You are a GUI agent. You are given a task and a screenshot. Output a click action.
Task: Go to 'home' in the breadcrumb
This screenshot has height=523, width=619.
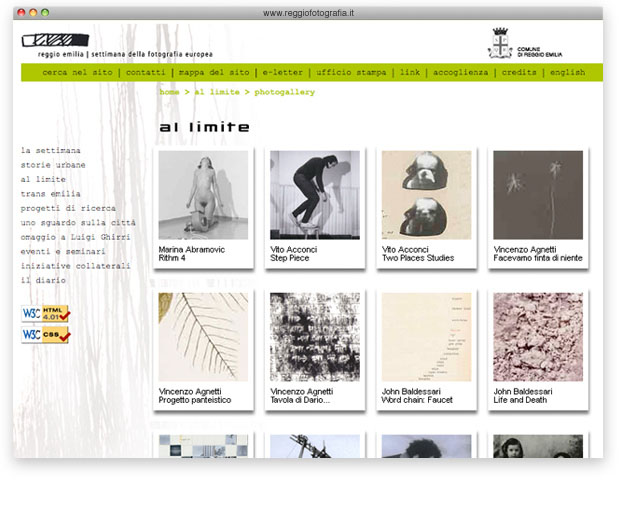[x=169, y=92]
